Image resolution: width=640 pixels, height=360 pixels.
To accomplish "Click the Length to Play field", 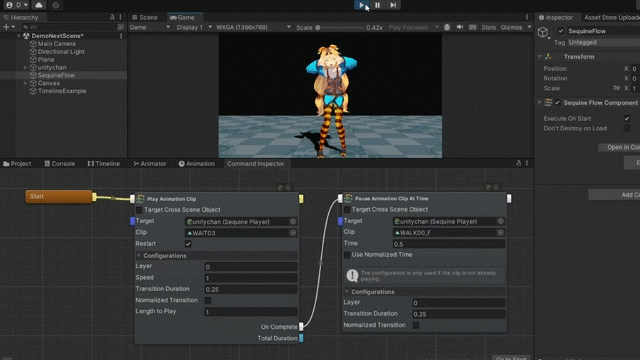I will pyautogui.click(x=251, y=312).
